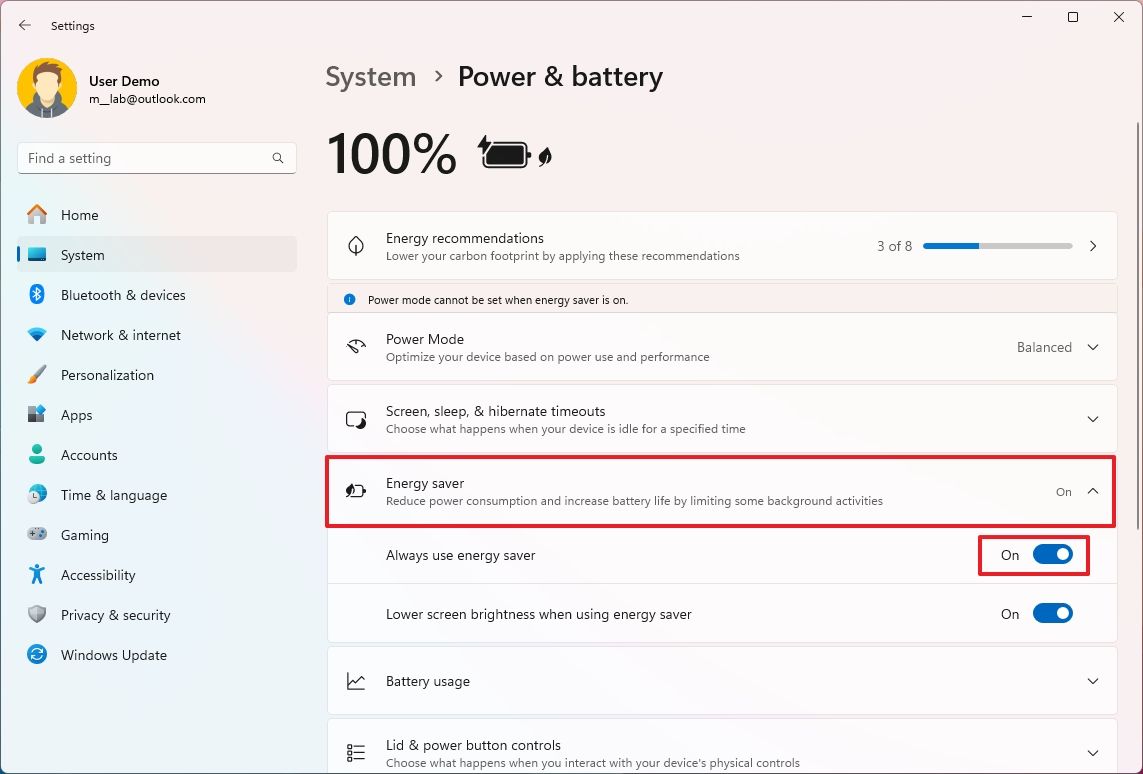Image resolution: width=1143 pixels, height=774 pixels.
Task: Open Energy recommendations details
Action: coord(1092,245)
